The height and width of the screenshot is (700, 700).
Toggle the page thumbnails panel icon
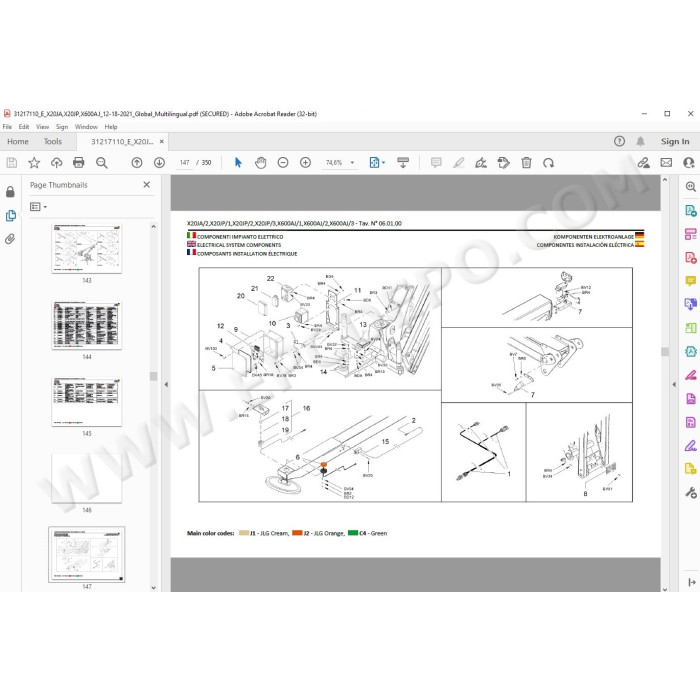(x=10, y=216)
